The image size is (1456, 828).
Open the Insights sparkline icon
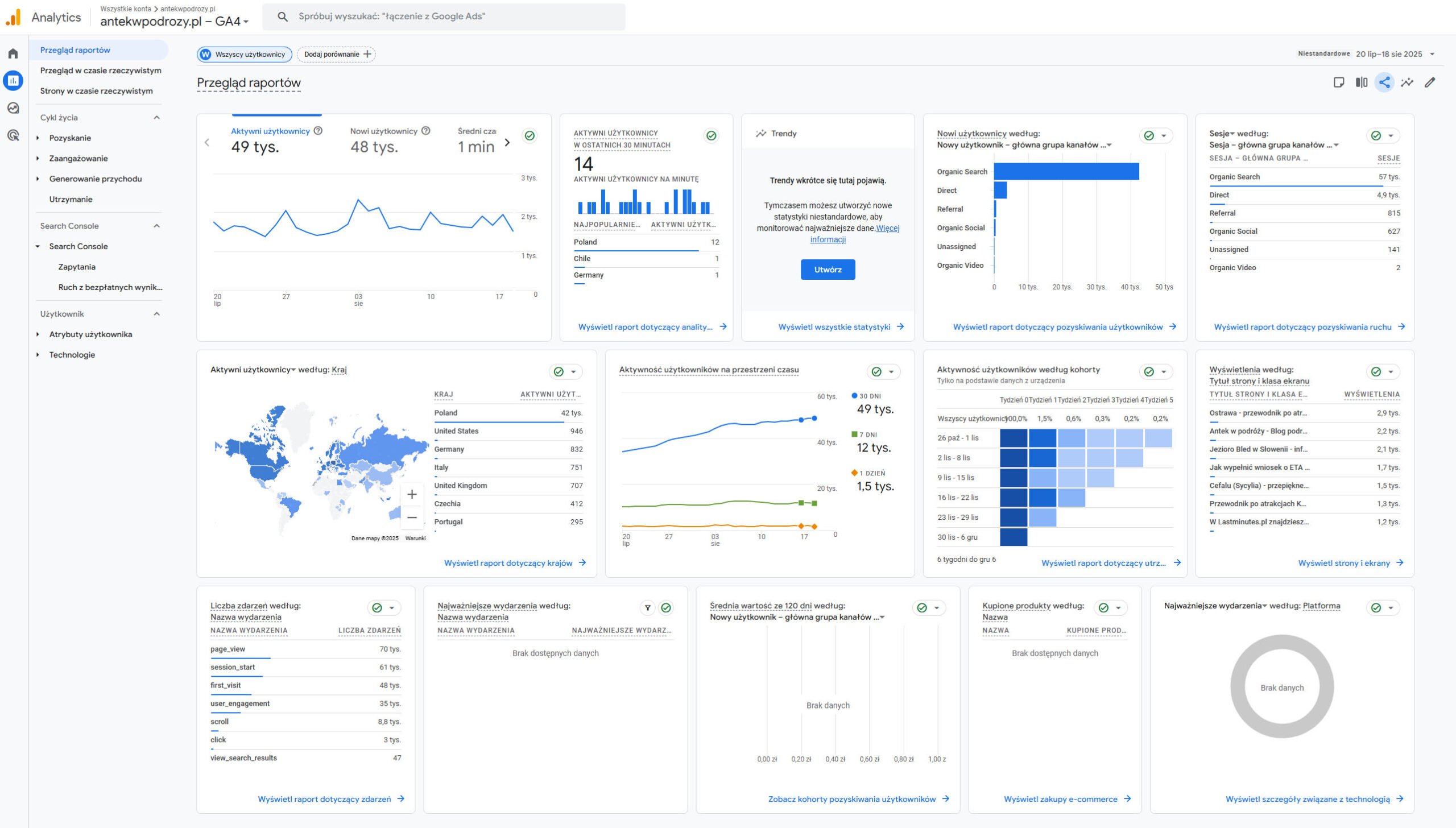[x=1407, y=82]
